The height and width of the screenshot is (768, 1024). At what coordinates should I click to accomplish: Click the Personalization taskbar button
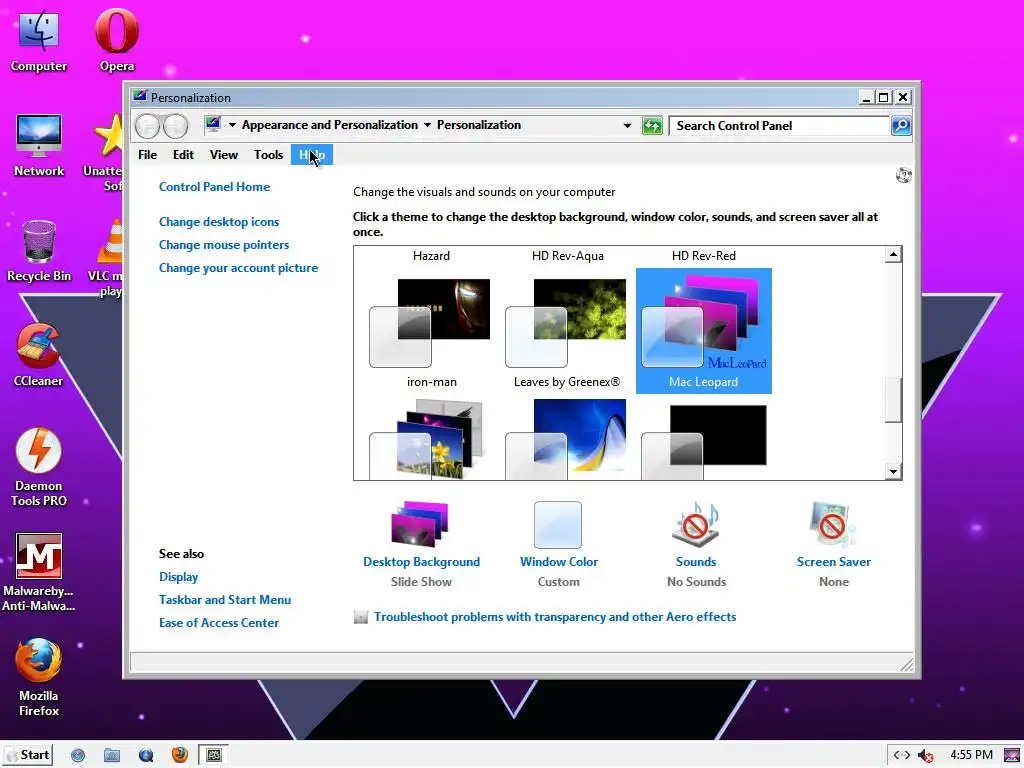click(214, 755)
